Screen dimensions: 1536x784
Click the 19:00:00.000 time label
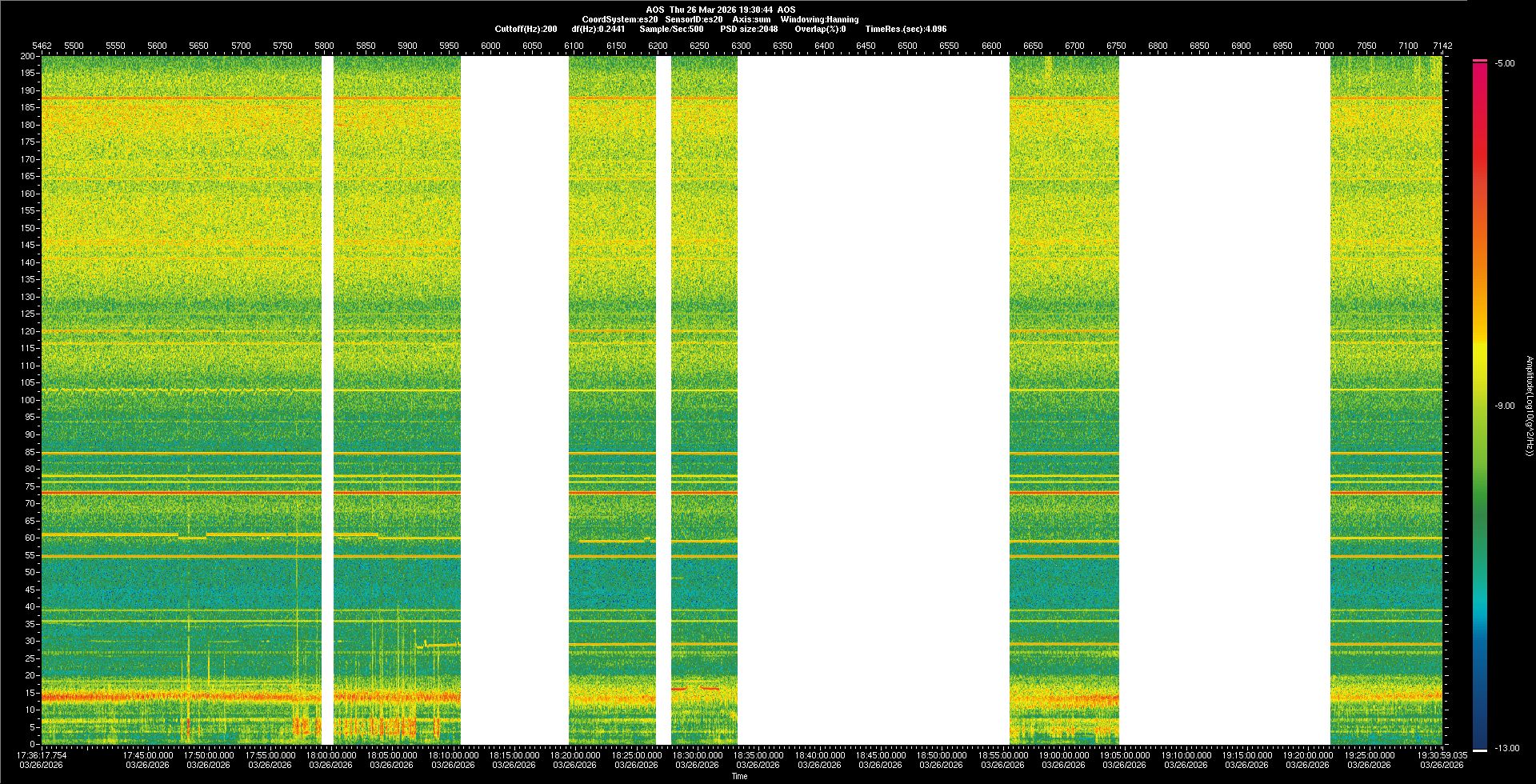tap(1063, 755)
